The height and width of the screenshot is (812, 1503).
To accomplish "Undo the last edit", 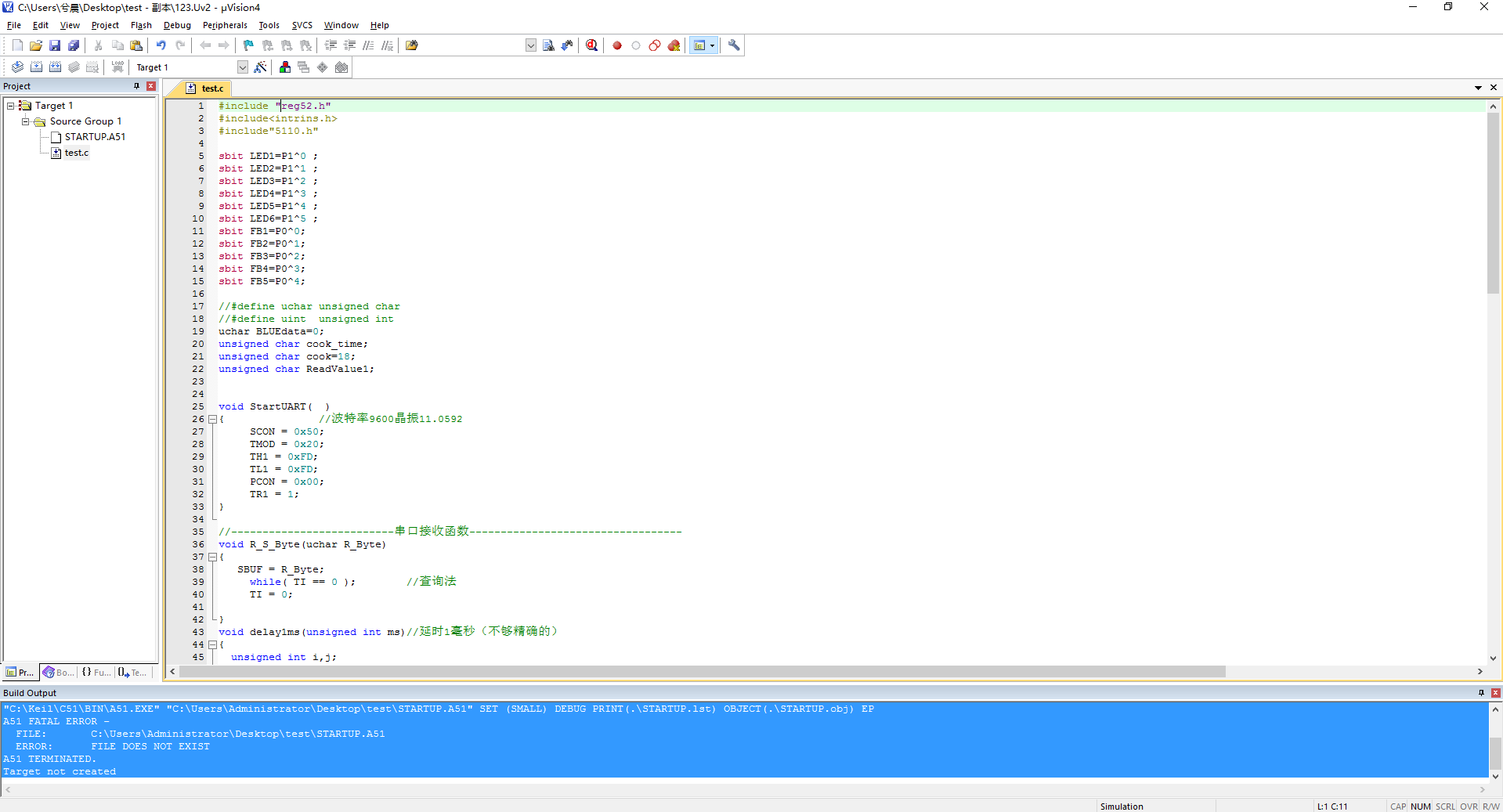I will coord(161,45).
